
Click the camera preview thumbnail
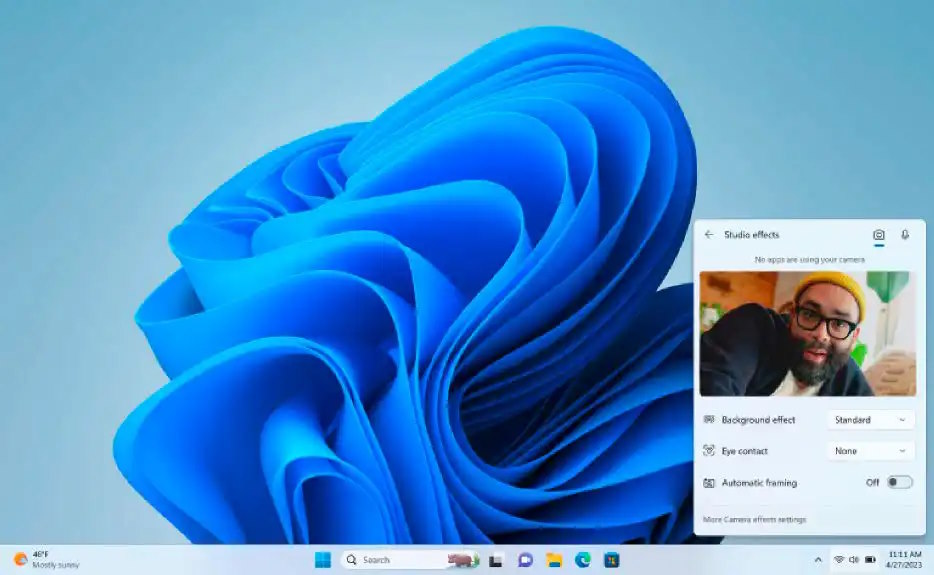807,334
